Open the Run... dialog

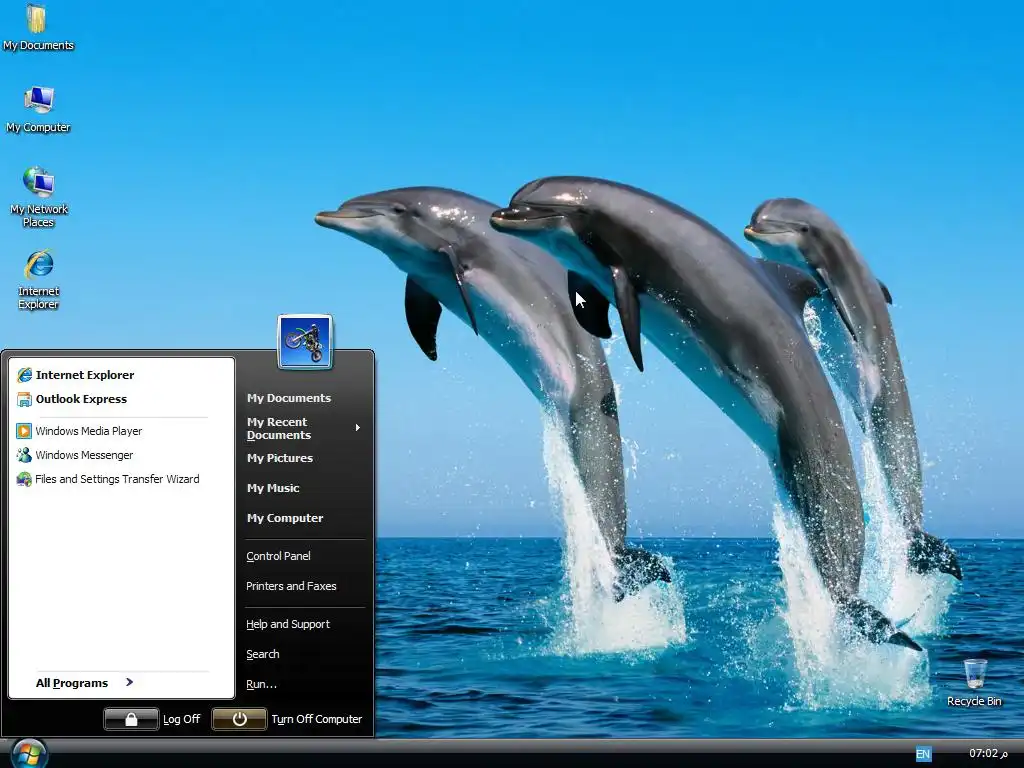point(261,684)
